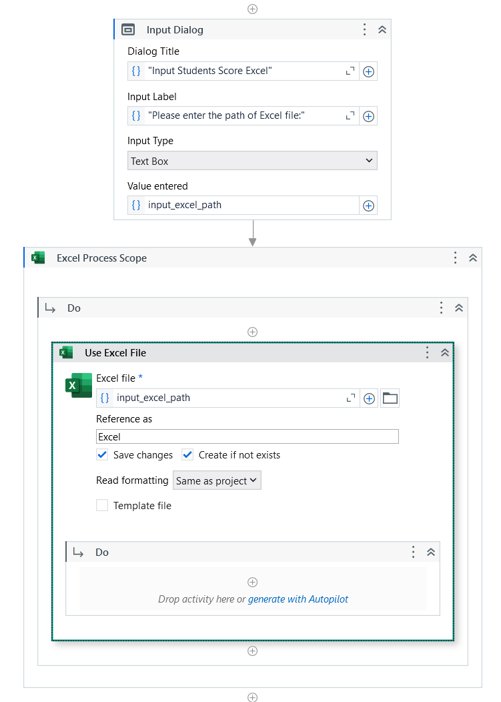This screenshot has height=702, width=501.
Task: Uncheck Create if not exists
Action: [187, 455]
